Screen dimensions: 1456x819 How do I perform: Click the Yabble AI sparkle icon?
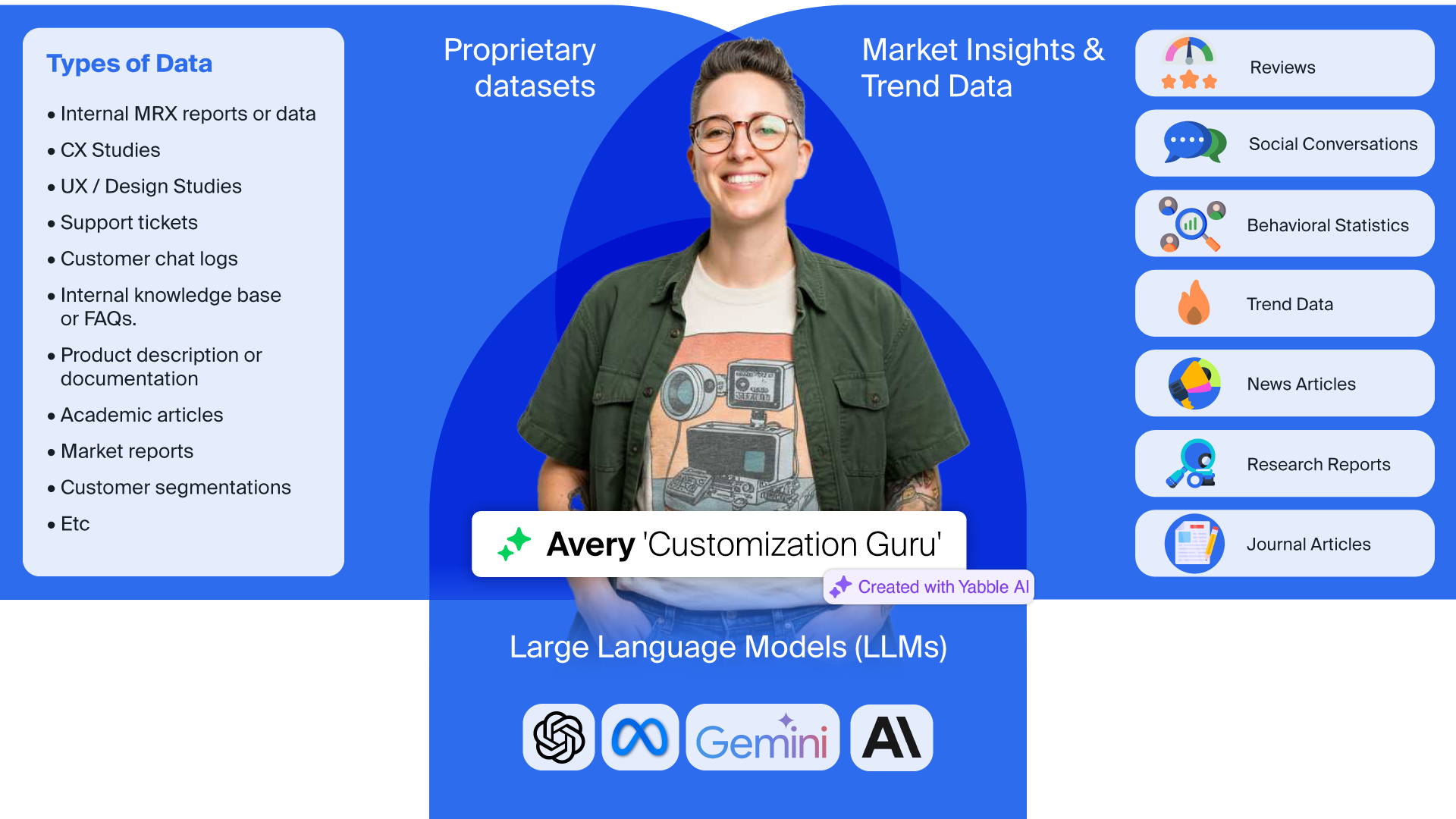(x=839, y=588)
